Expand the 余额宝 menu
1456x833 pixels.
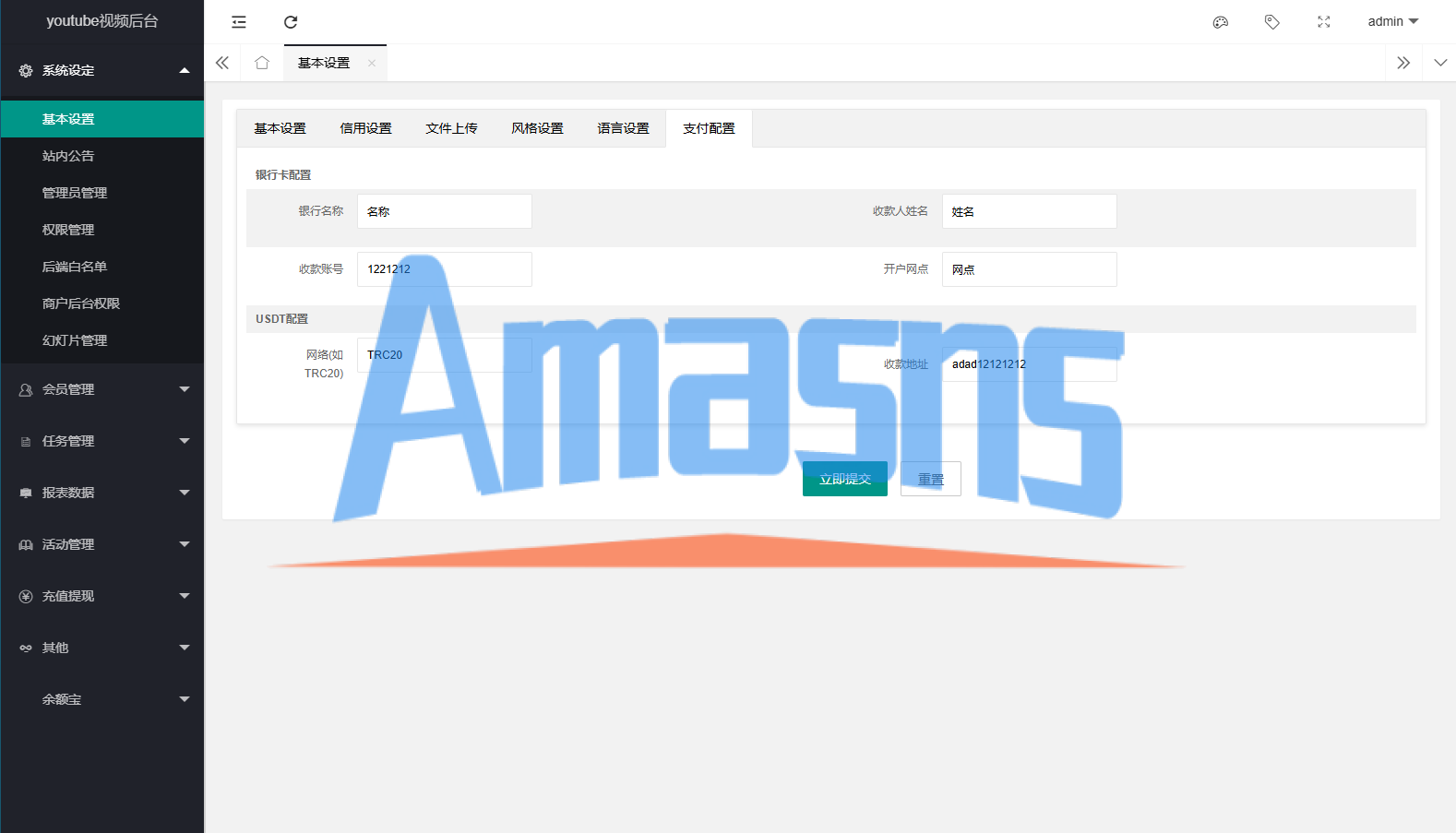coord(102,699)
